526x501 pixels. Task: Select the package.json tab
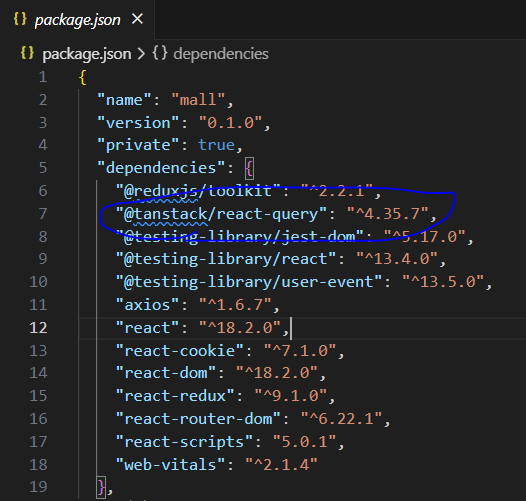tap(77, 19)
